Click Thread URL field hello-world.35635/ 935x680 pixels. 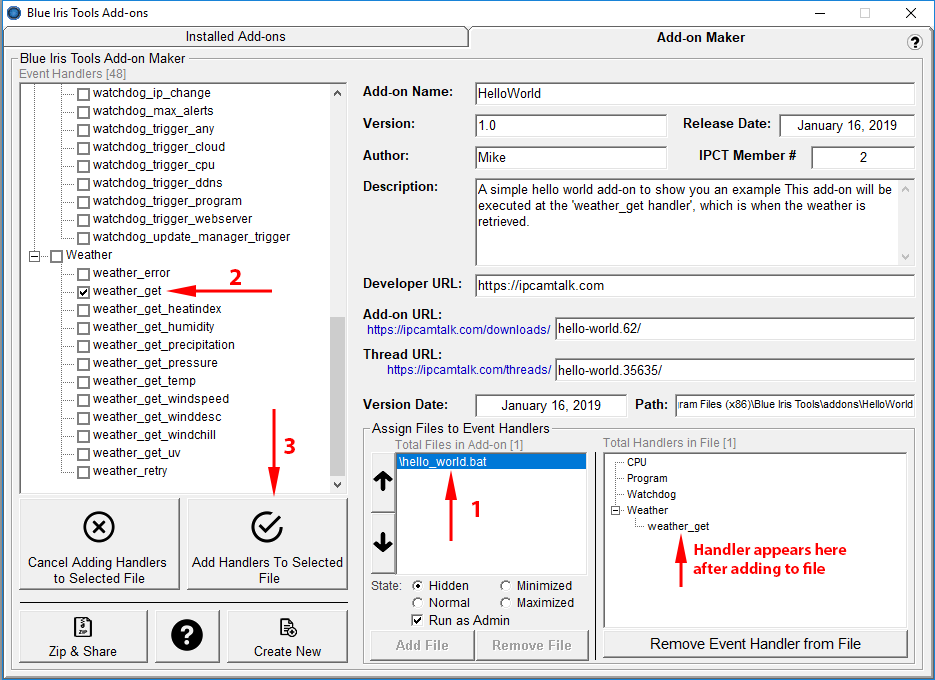point(735,370)
